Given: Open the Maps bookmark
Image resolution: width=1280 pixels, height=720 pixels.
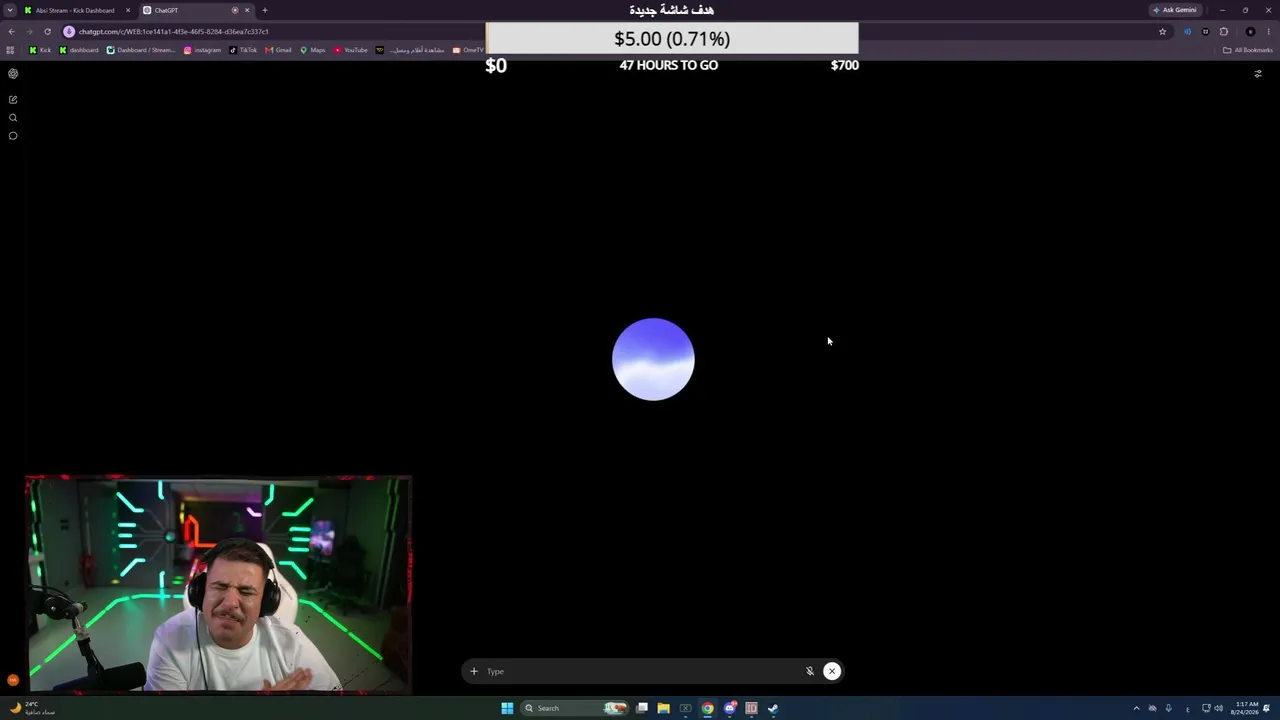Looking at the screenshot, I should tap(313, 50).
